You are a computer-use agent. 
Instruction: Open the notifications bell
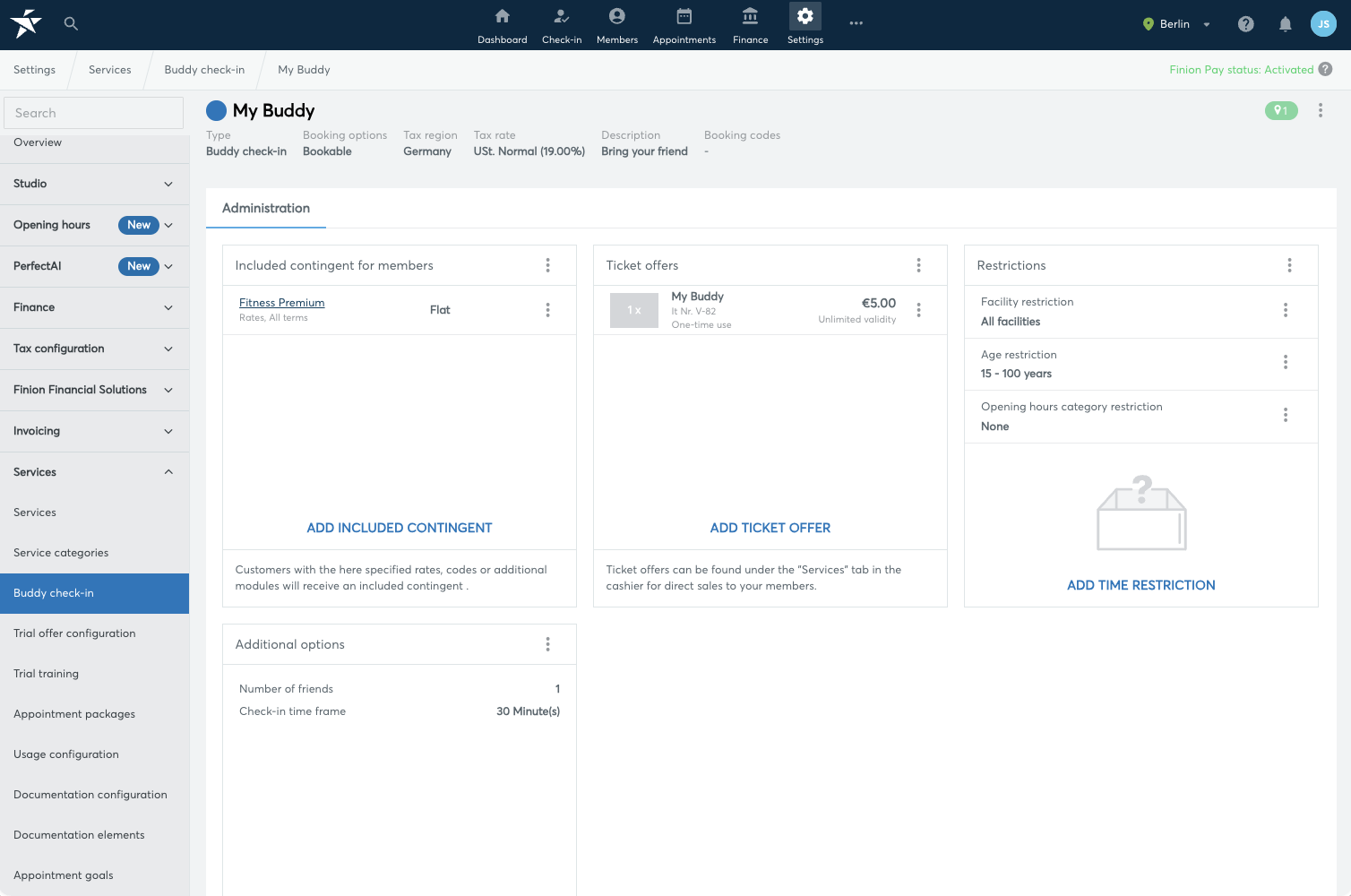click(x=1285, y=24)
